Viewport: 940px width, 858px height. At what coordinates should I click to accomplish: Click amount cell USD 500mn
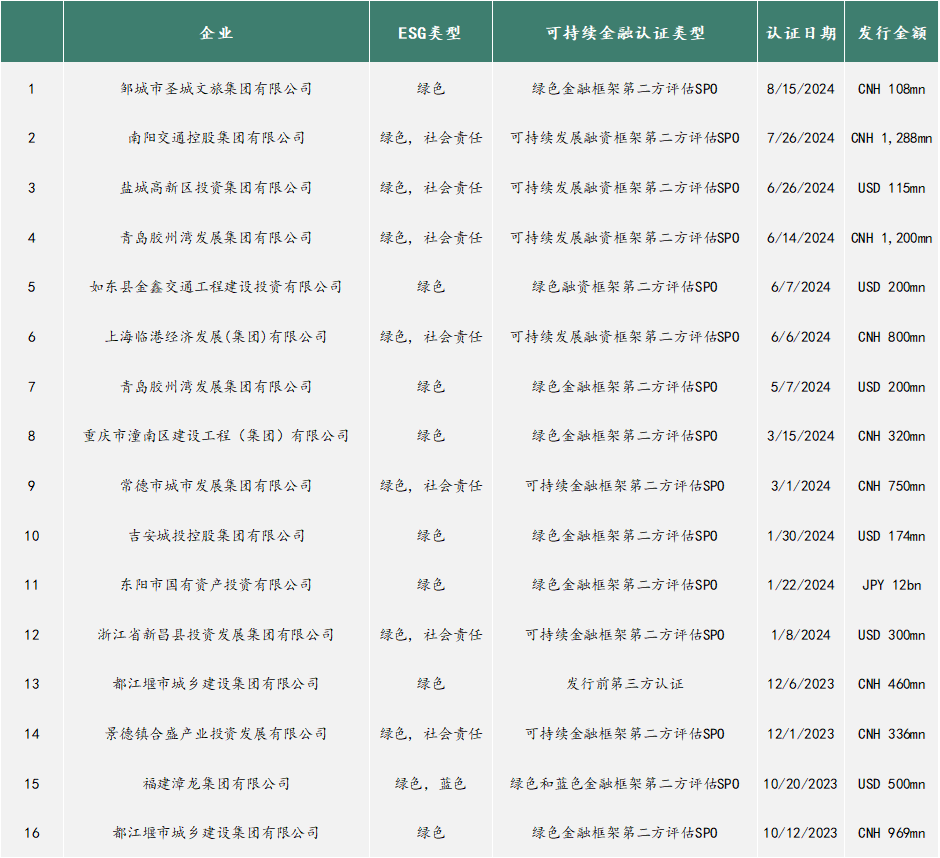(x=891, y=783)
